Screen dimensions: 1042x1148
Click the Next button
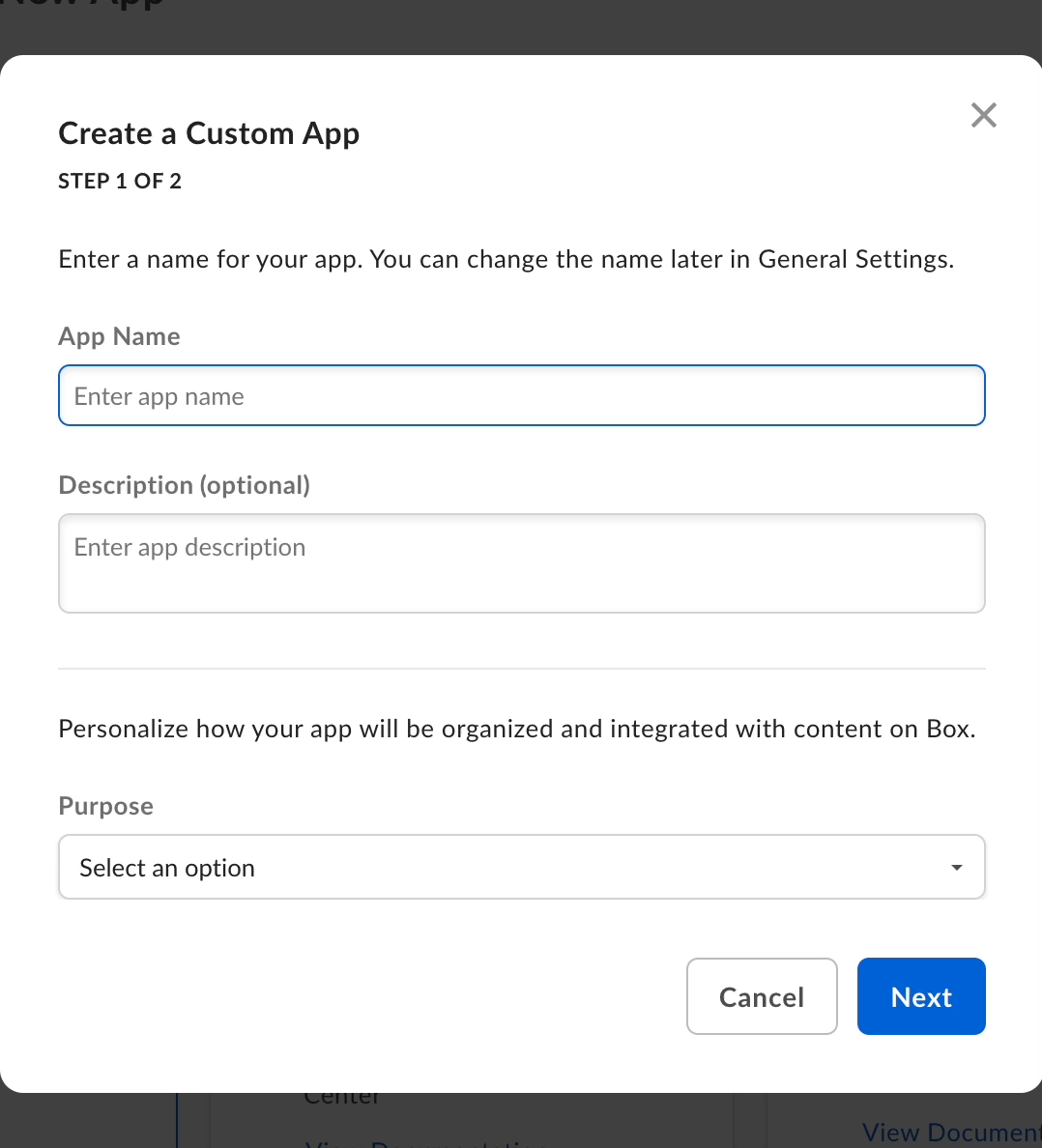pos(920,996)
